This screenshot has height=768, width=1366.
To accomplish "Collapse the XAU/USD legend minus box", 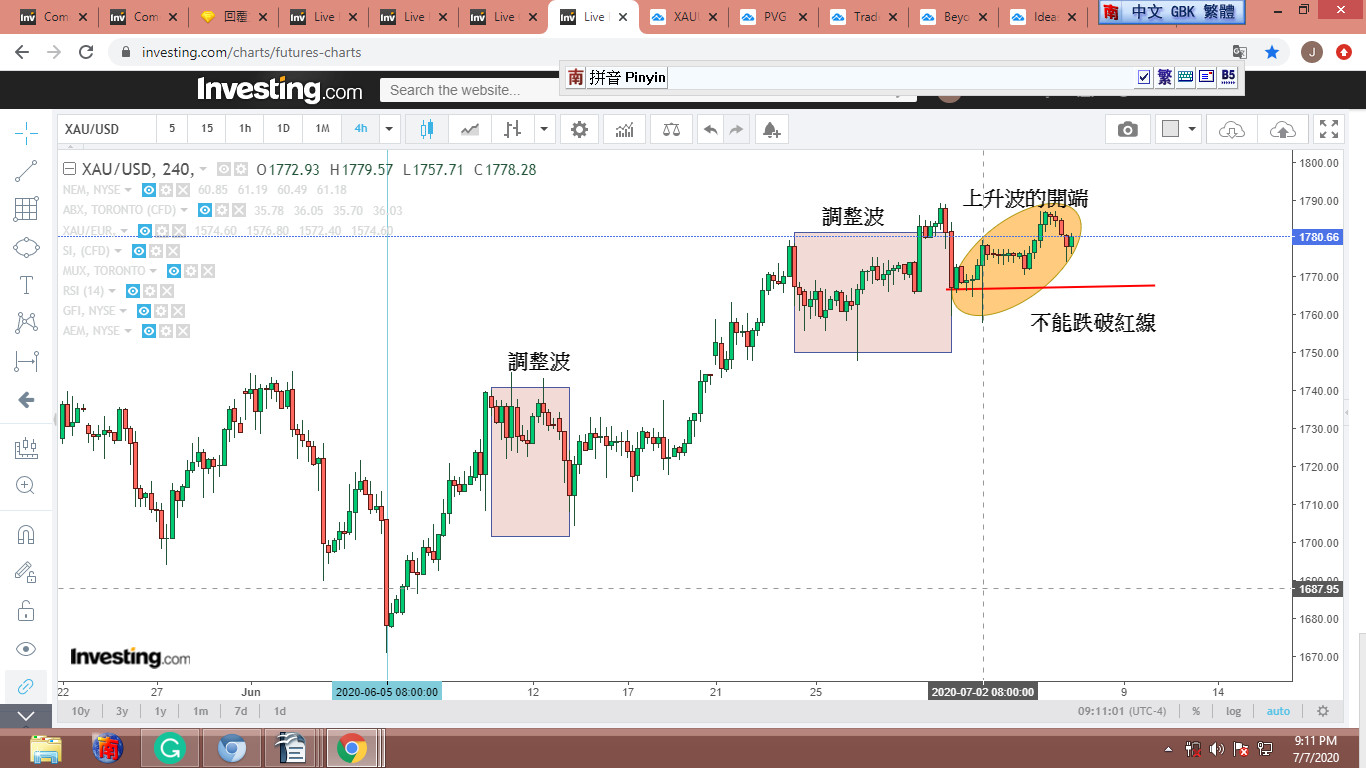I will [x=69, y=170].
